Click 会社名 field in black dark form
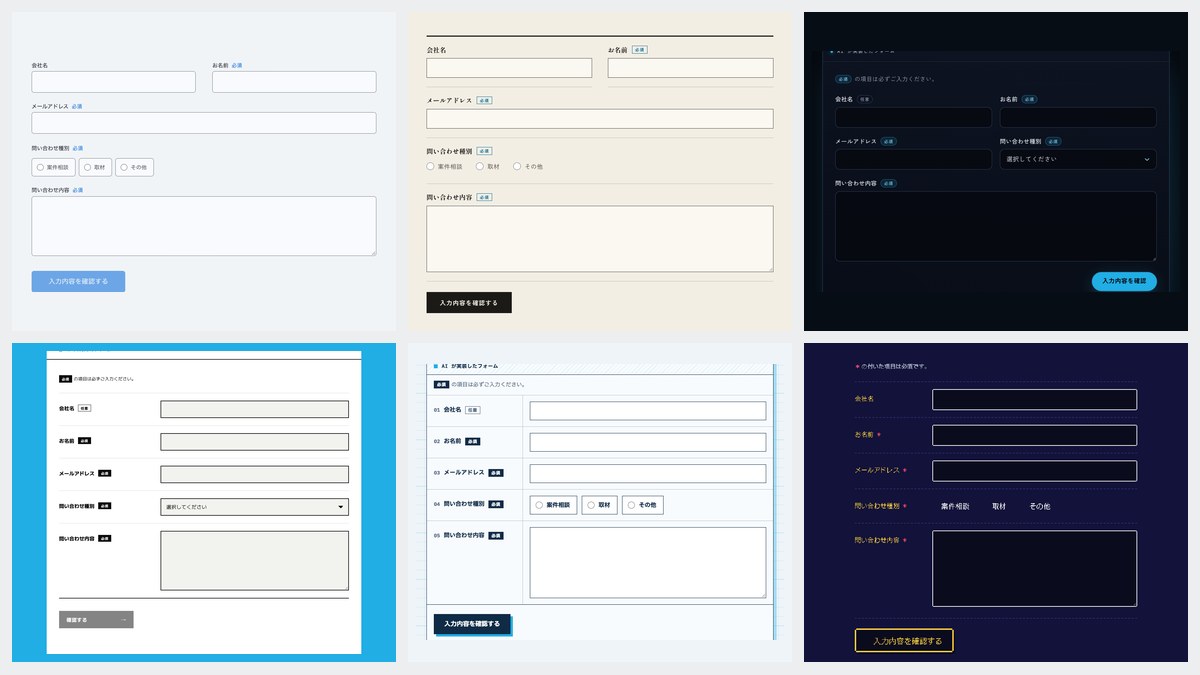This screenshot has height=675, width=1200. click(x=913, y=118)
